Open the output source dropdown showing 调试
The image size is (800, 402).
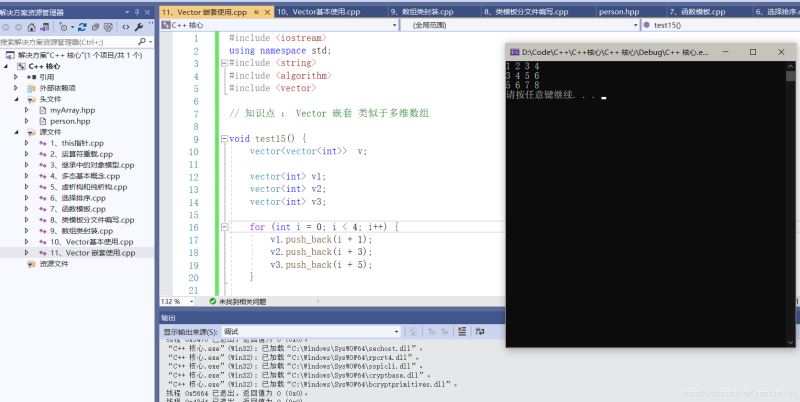tap(396, 332)
